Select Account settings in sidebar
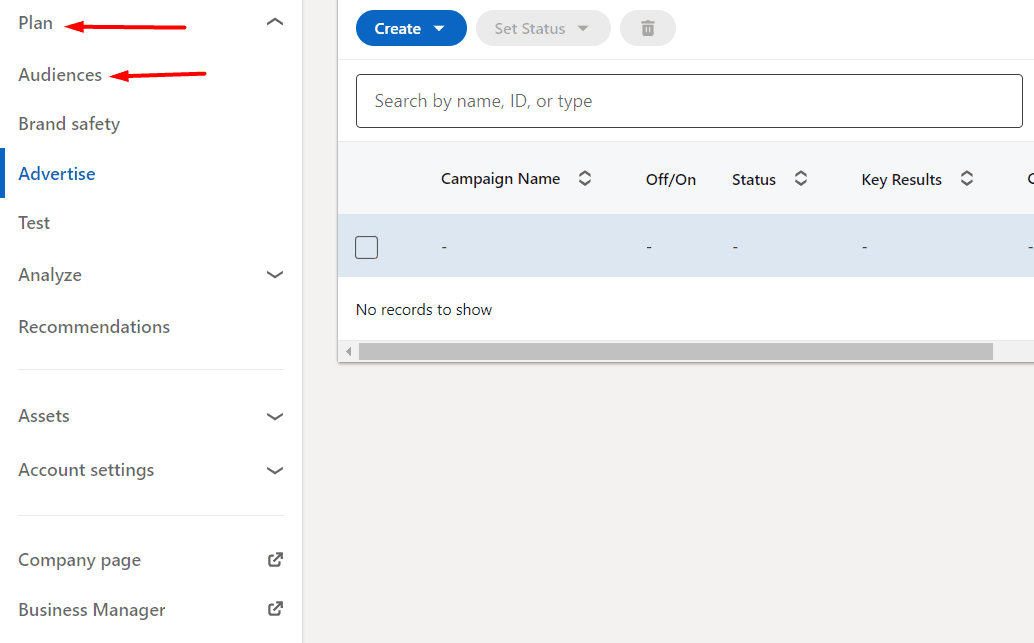This screenshot has width=1034, height=643. pos(86,470)
